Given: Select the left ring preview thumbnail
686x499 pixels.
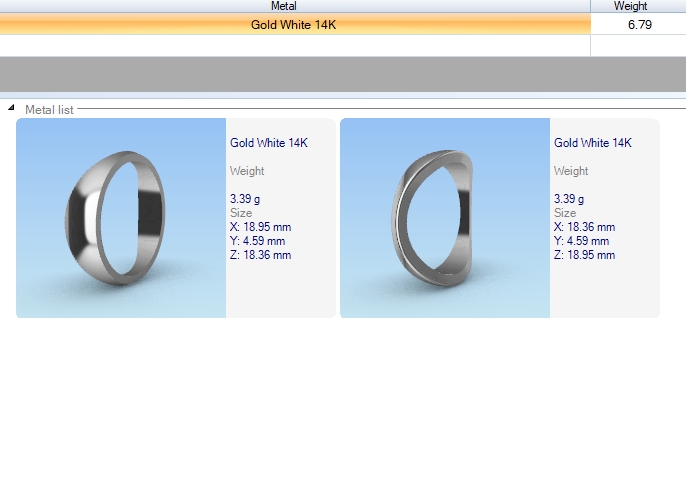Looking at the screenshot, I should pyautogui.click(x=121, y=218).
